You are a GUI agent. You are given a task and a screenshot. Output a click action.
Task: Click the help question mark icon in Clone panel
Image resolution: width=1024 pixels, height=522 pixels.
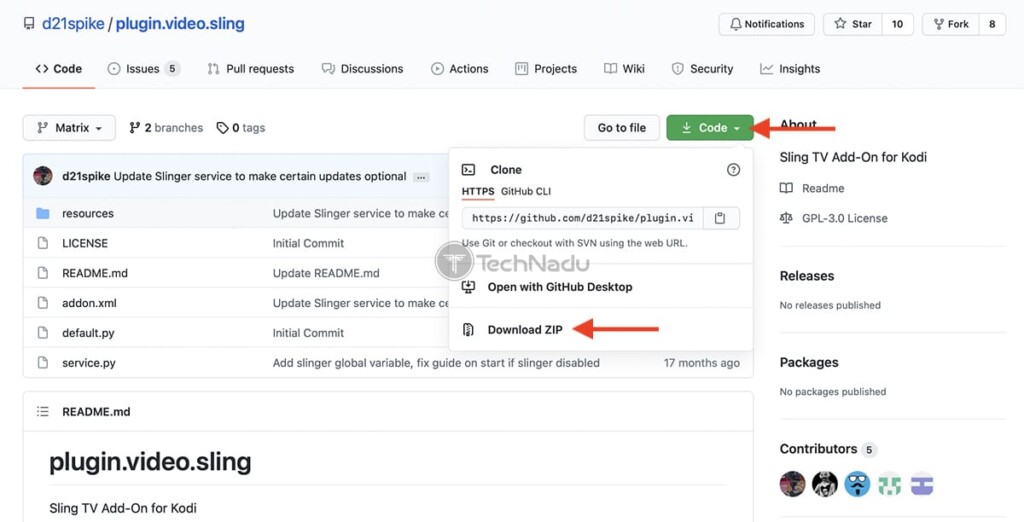[733, 170]
